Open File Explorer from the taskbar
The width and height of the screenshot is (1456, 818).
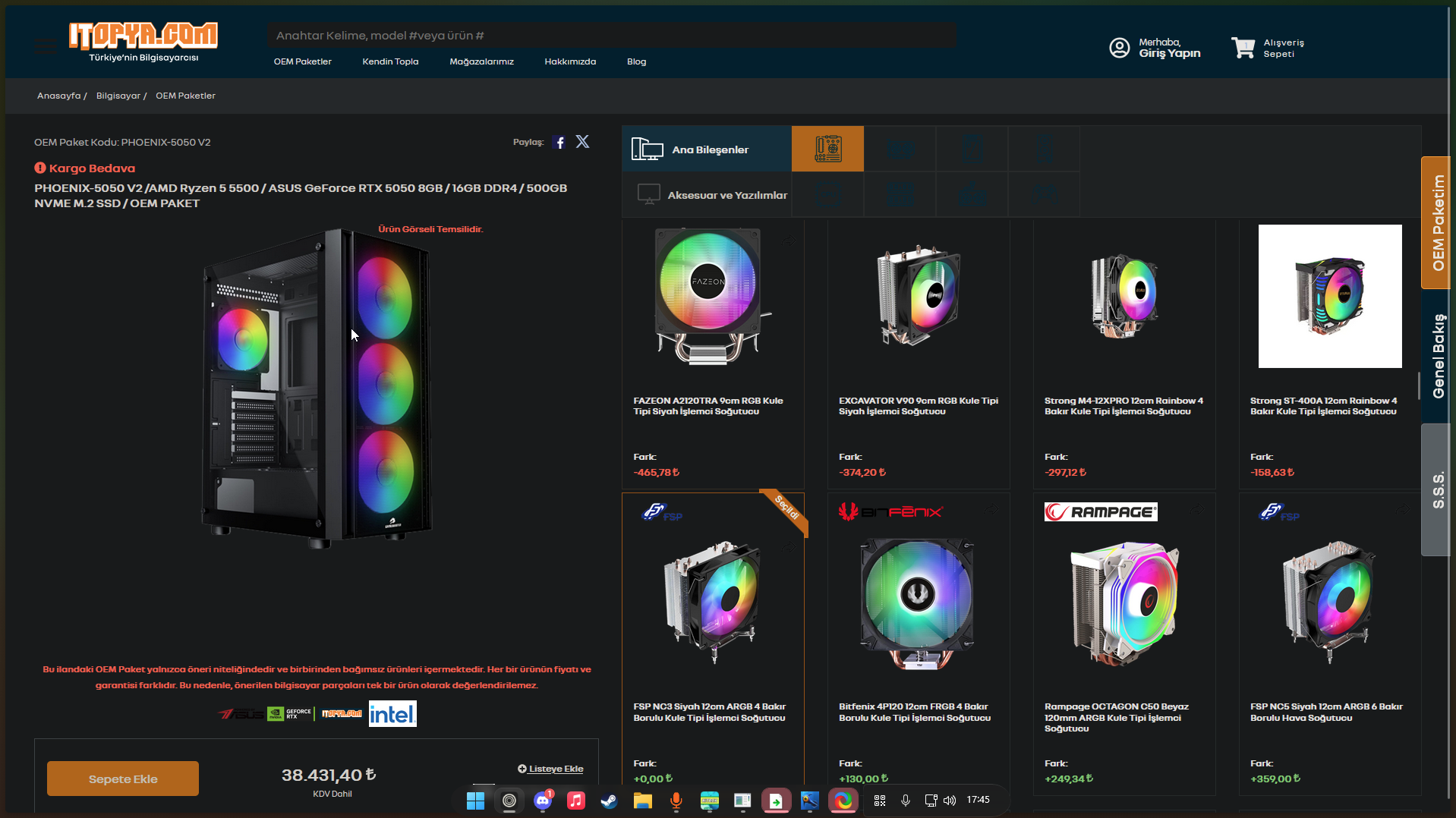click(643, 801)
